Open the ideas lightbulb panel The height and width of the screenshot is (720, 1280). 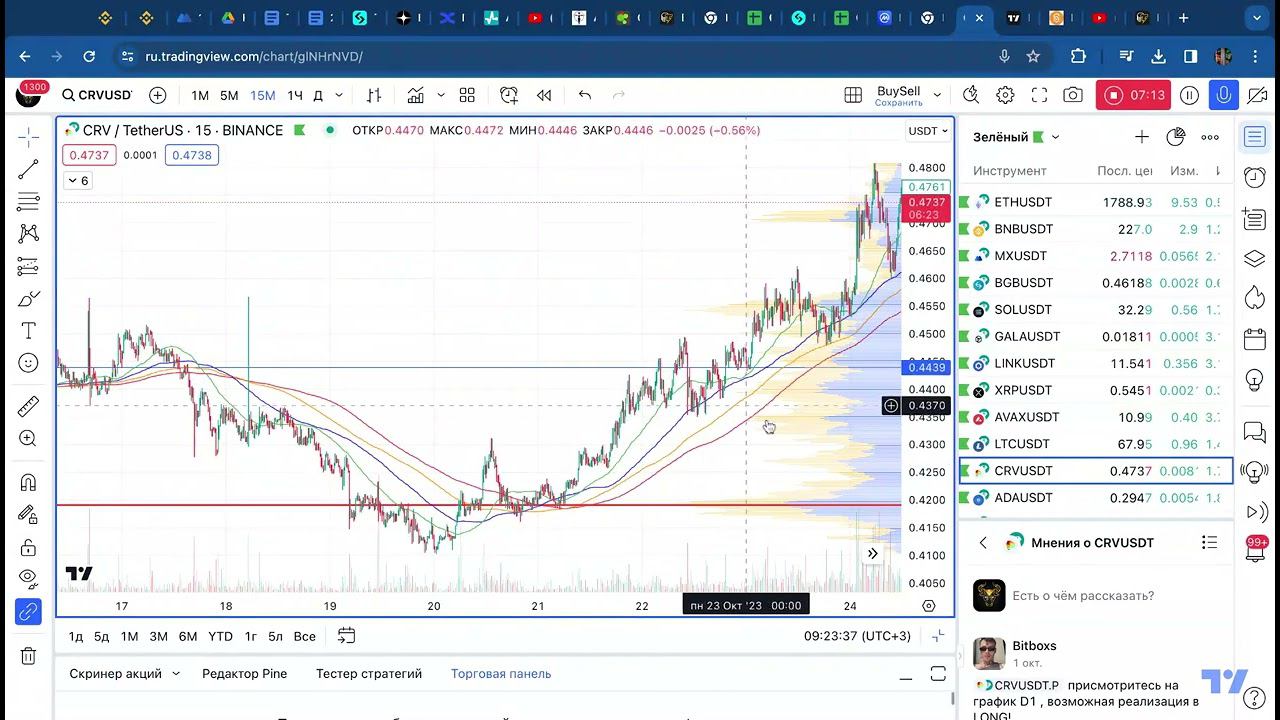pos(1255,381)
